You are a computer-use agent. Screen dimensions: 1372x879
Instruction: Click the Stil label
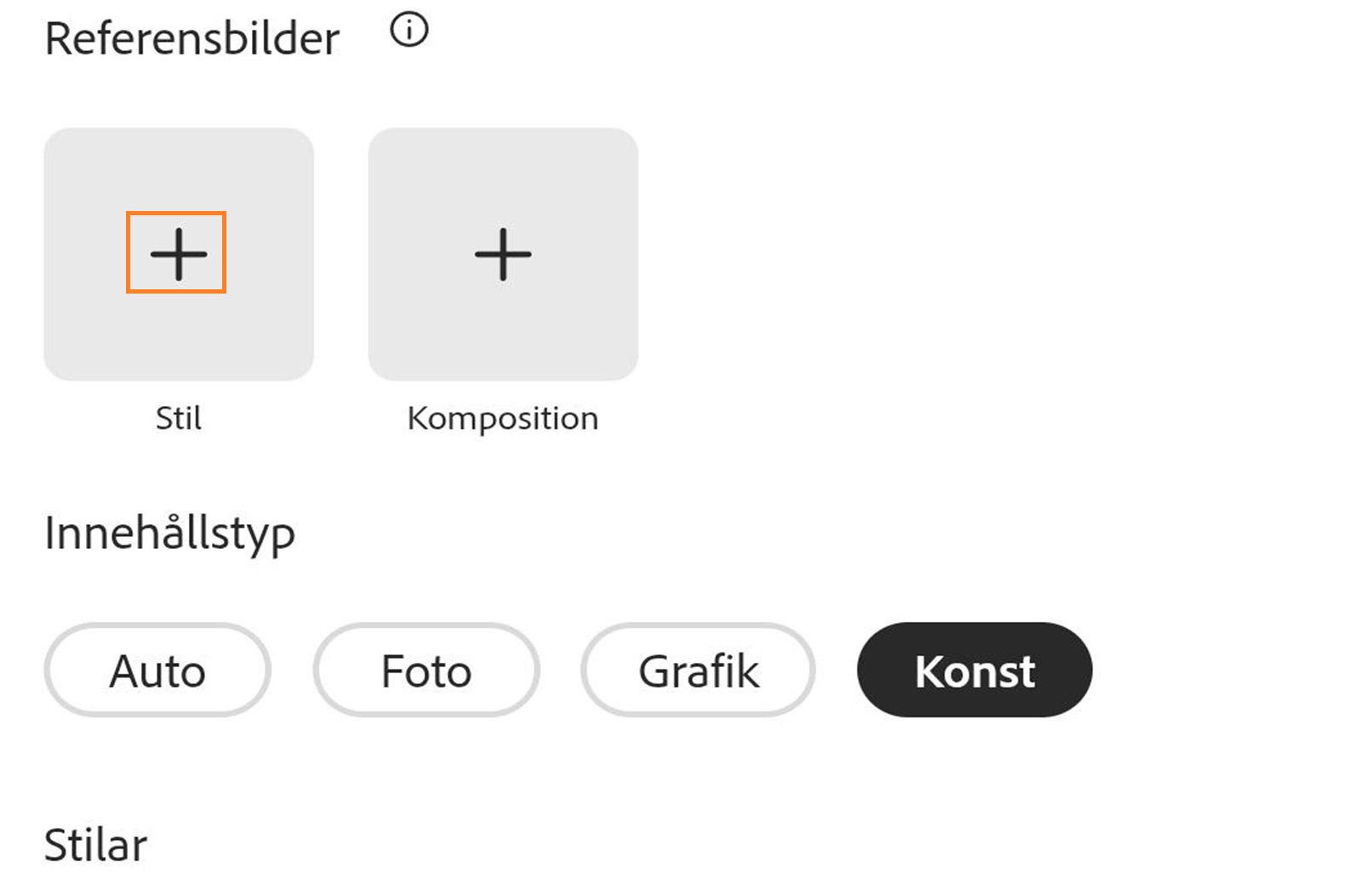pos(178,418)
